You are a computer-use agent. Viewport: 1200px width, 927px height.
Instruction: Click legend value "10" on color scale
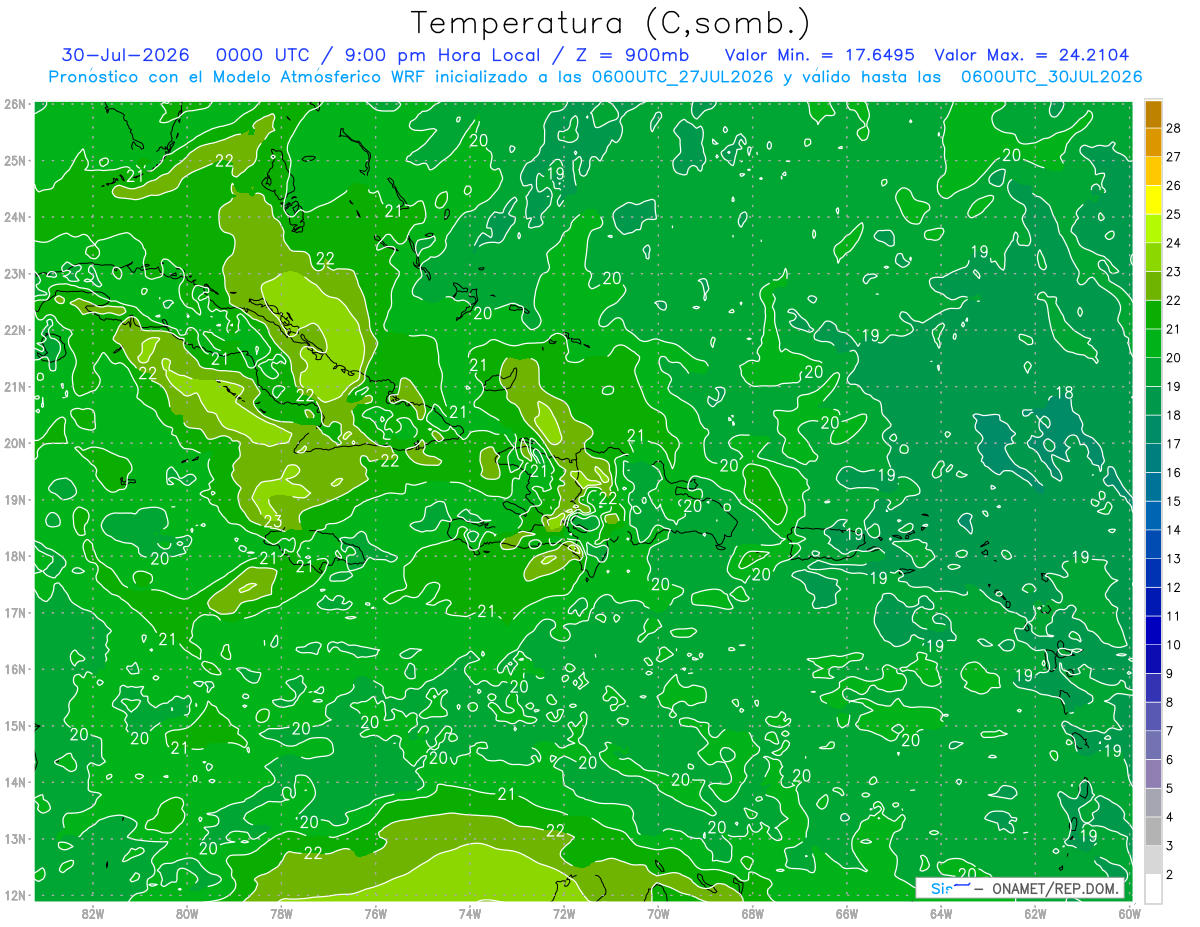pyautogui.click(x=1173, y=644)
